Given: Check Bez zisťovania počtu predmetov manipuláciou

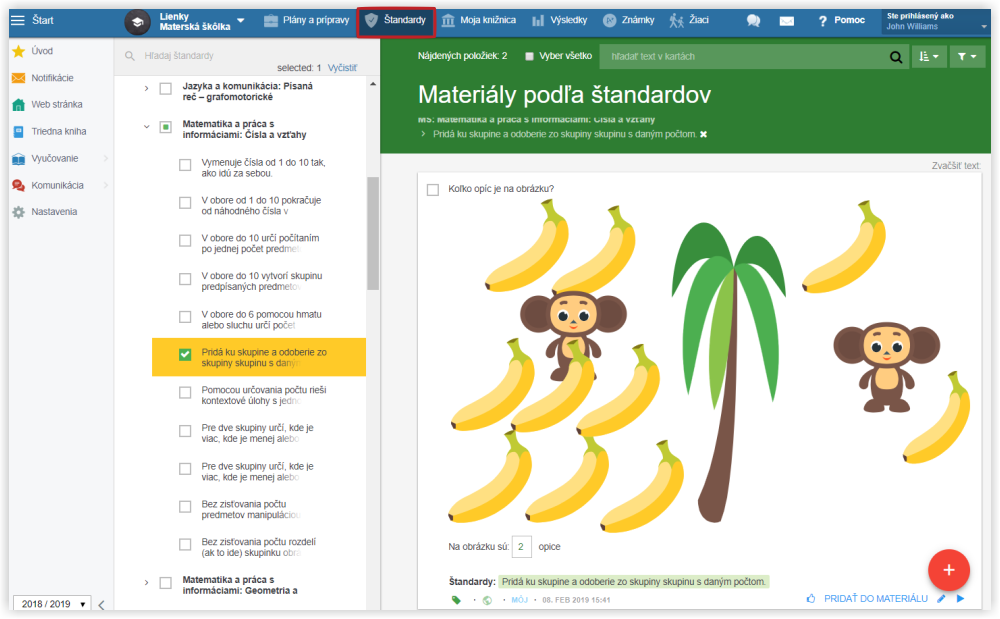Looking at the screenshot, I should point(185,507).
